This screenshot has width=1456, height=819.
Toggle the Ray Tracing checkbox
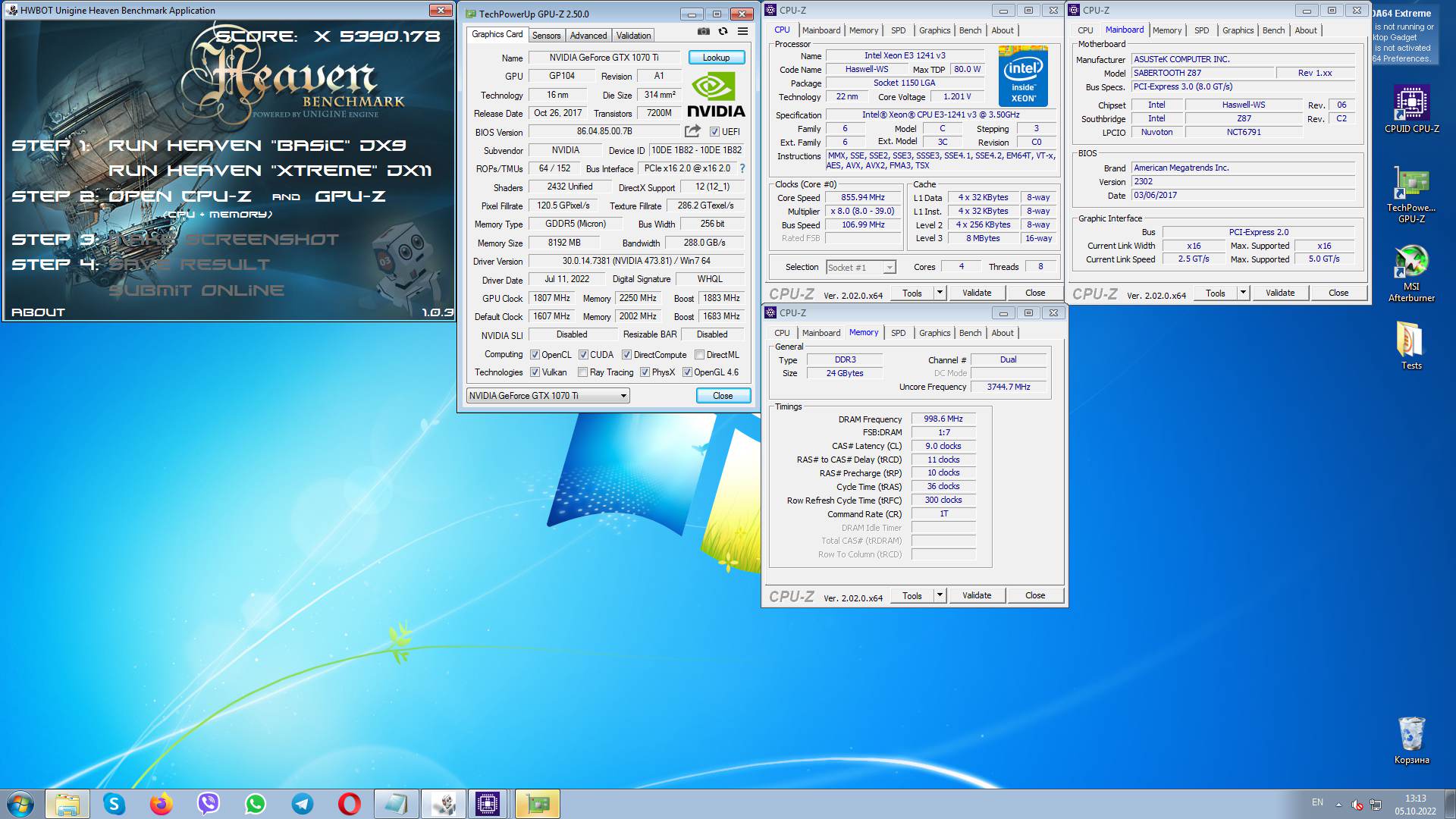(582, 372)
